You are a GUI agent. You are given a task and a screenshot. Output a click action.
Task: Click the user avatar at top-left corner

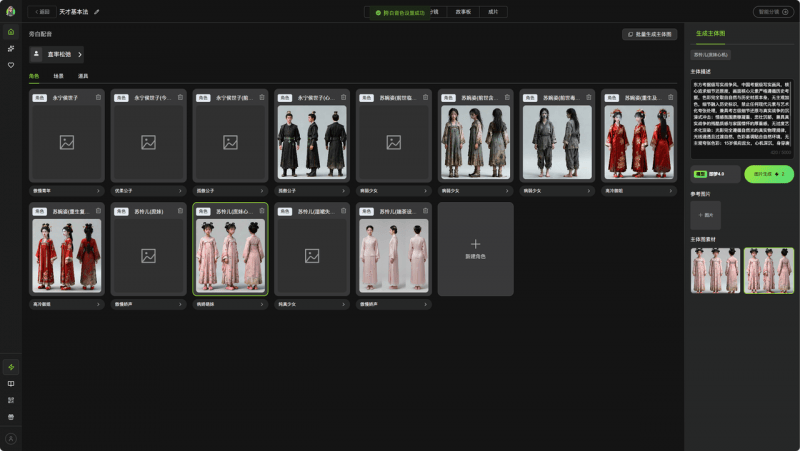pyautogui.click(x=11, y=11)
